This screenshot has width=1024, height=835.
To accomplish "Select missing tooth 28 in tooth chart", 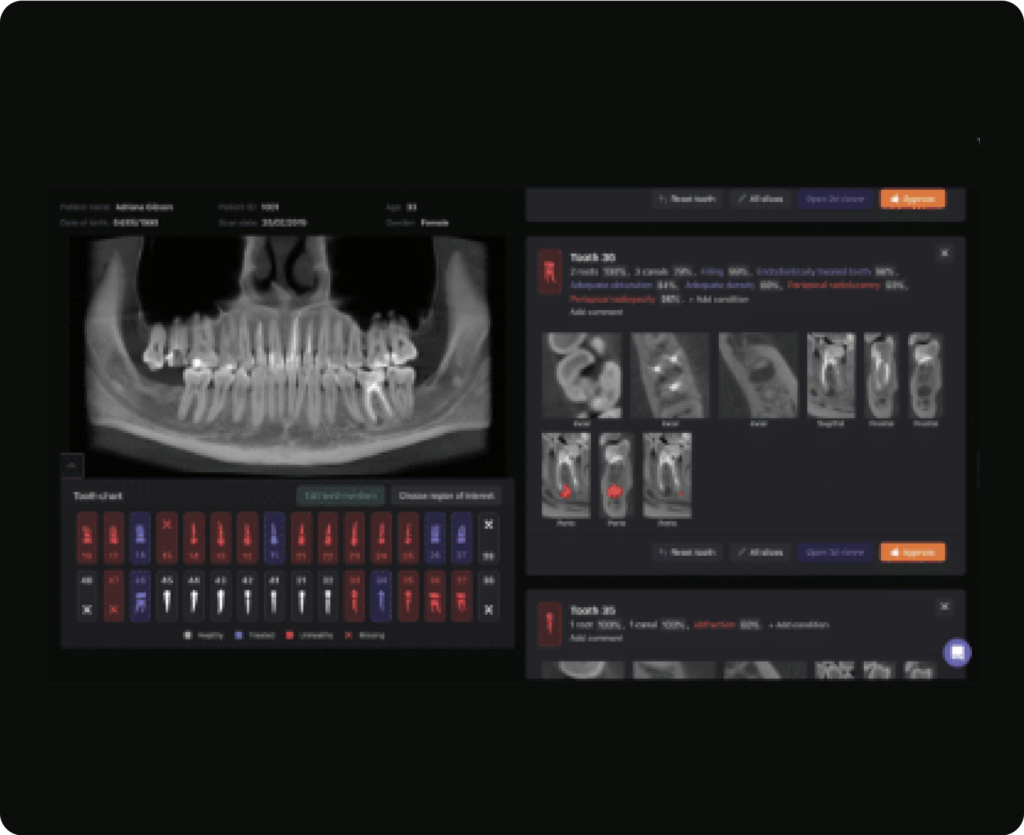I will click(488, 538).
